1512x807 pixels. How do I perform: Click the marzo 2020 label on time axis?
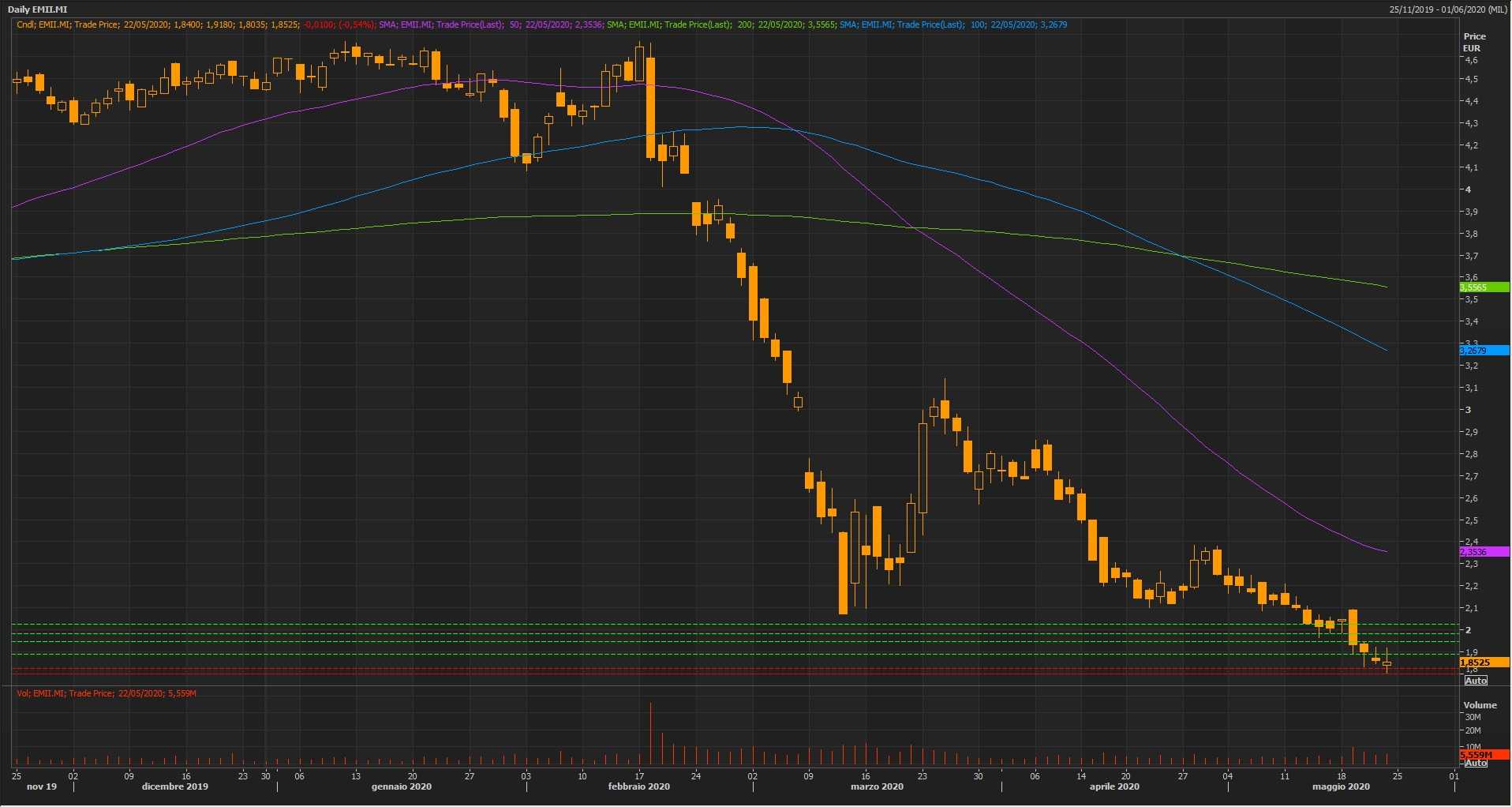(x=877, y=786)
